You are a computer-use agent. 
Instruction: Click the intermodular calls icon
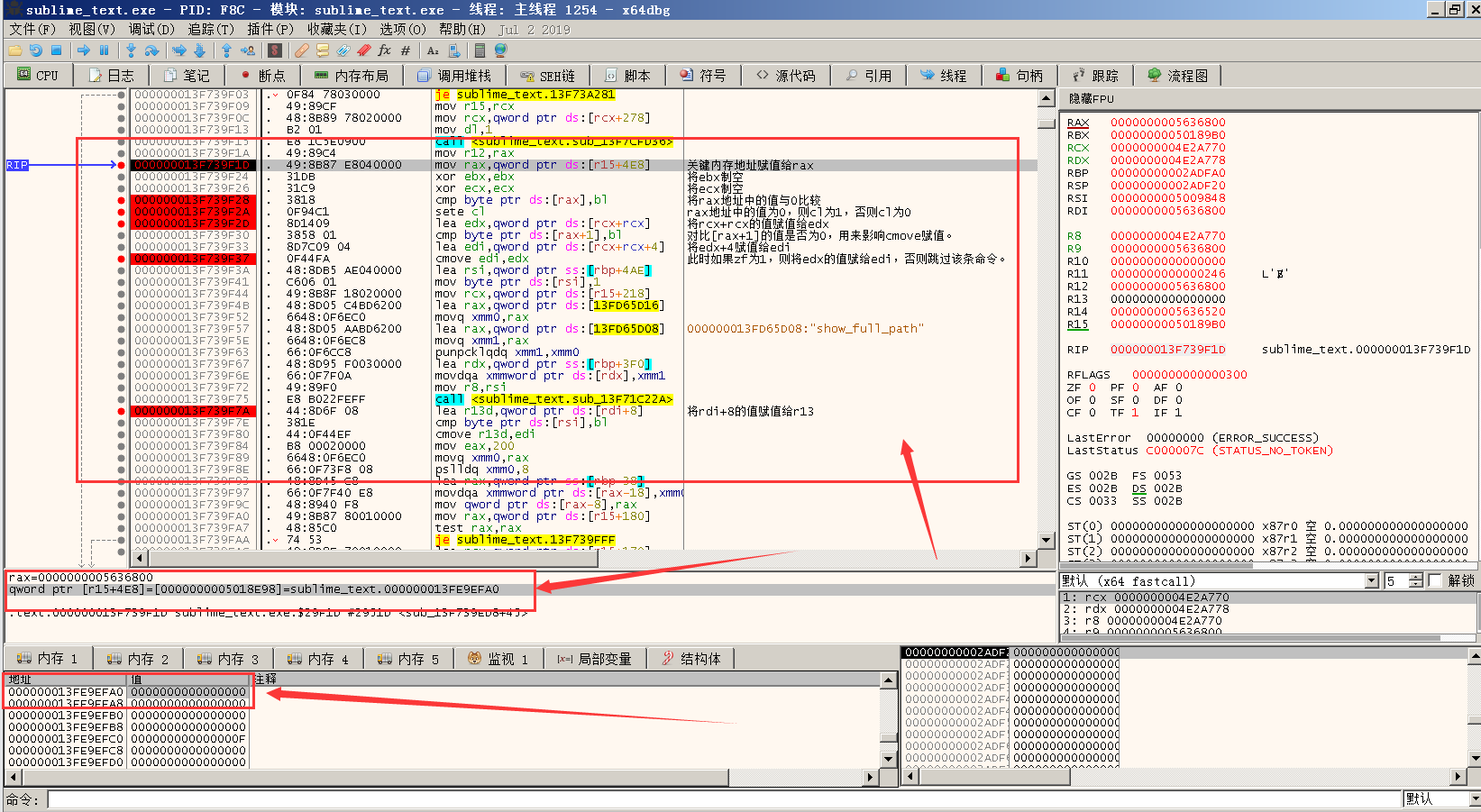click(x=453, y=50)
